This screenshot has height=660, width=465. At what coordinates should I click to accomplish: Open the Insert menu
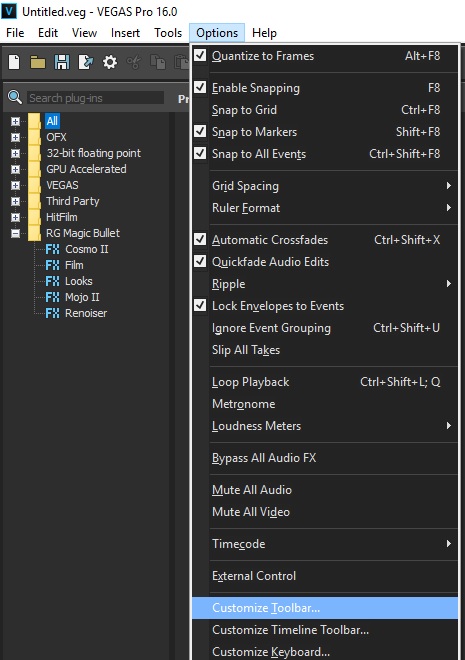125,33
